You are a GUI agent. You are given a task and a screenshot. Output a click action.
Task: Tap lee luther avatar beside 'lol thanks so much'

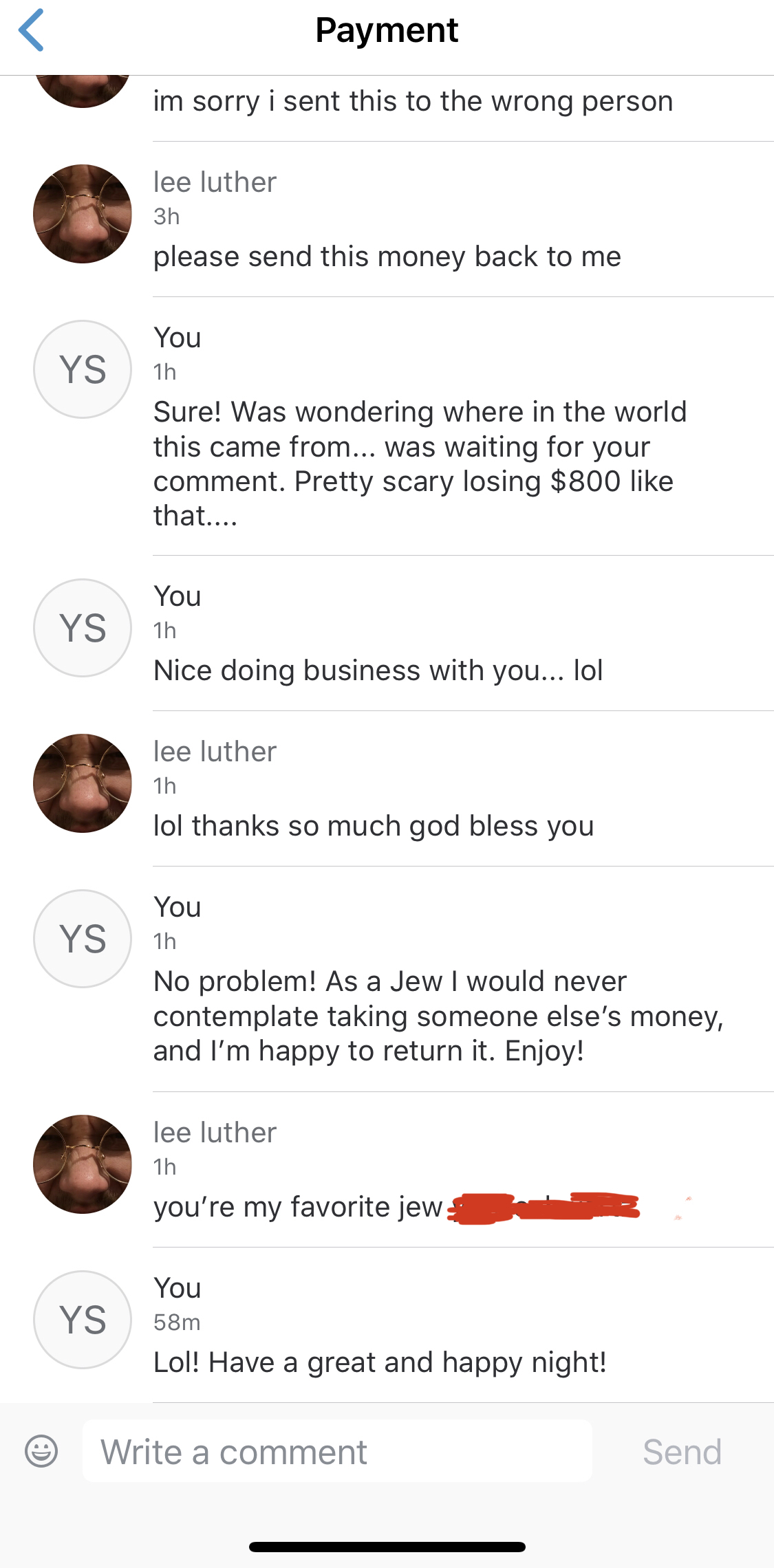pos(83,783)
